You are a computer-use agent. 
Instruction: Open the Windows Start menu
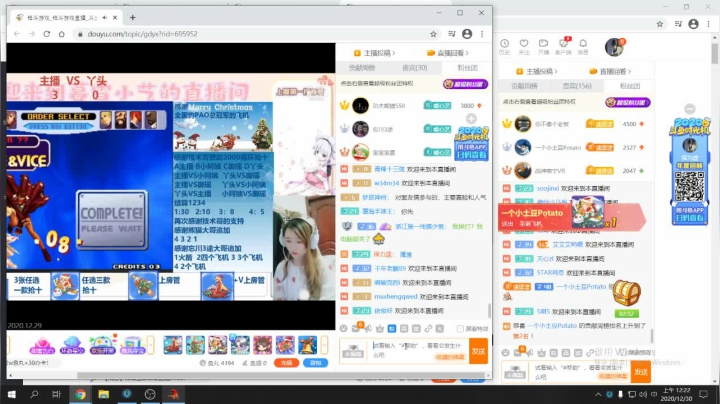[x=11, y=394]
